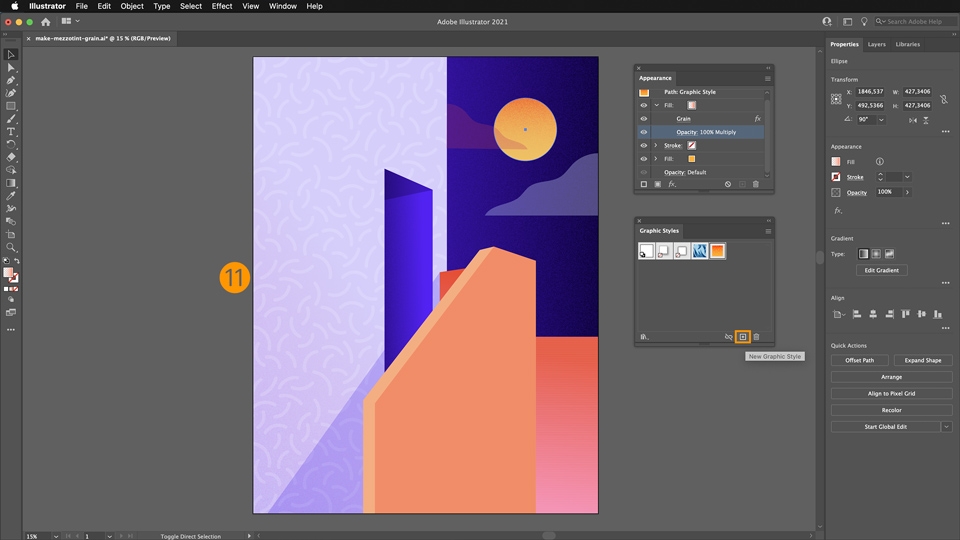Open Appearance panel menu

[767, 78]
